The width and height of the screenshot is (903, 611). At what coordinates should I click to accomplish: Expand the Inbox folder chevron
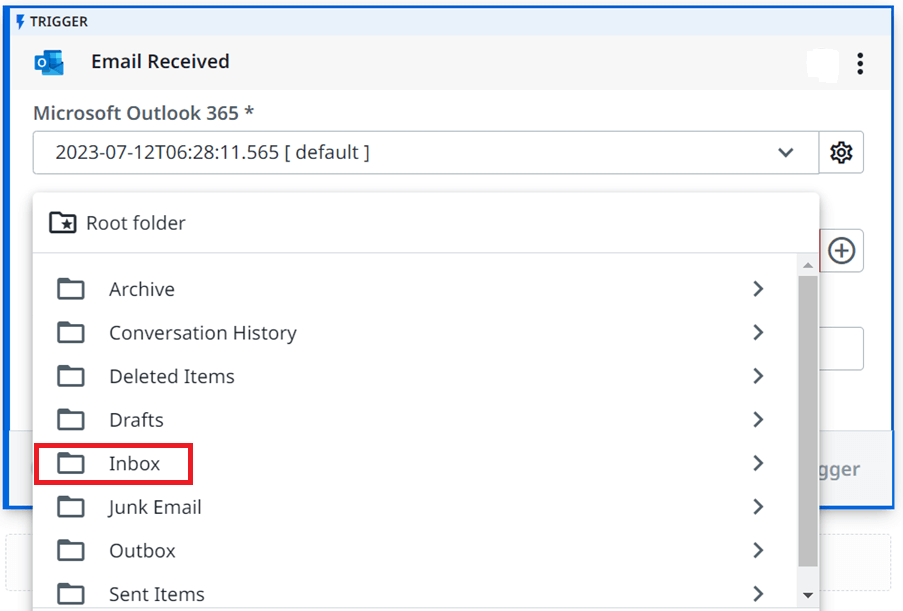pos(758,464)
